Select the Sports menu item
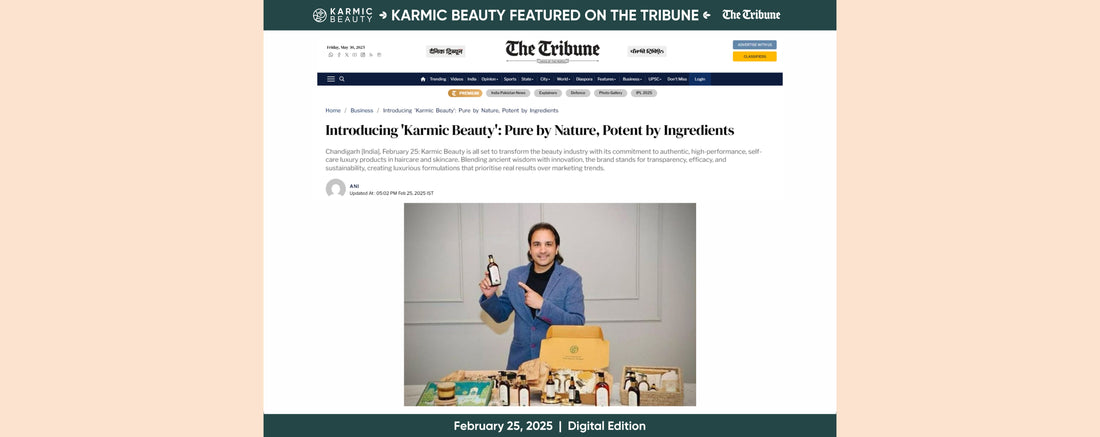Image resolution: width=1100 pixels, height=437 pixels. click(510, 79)
